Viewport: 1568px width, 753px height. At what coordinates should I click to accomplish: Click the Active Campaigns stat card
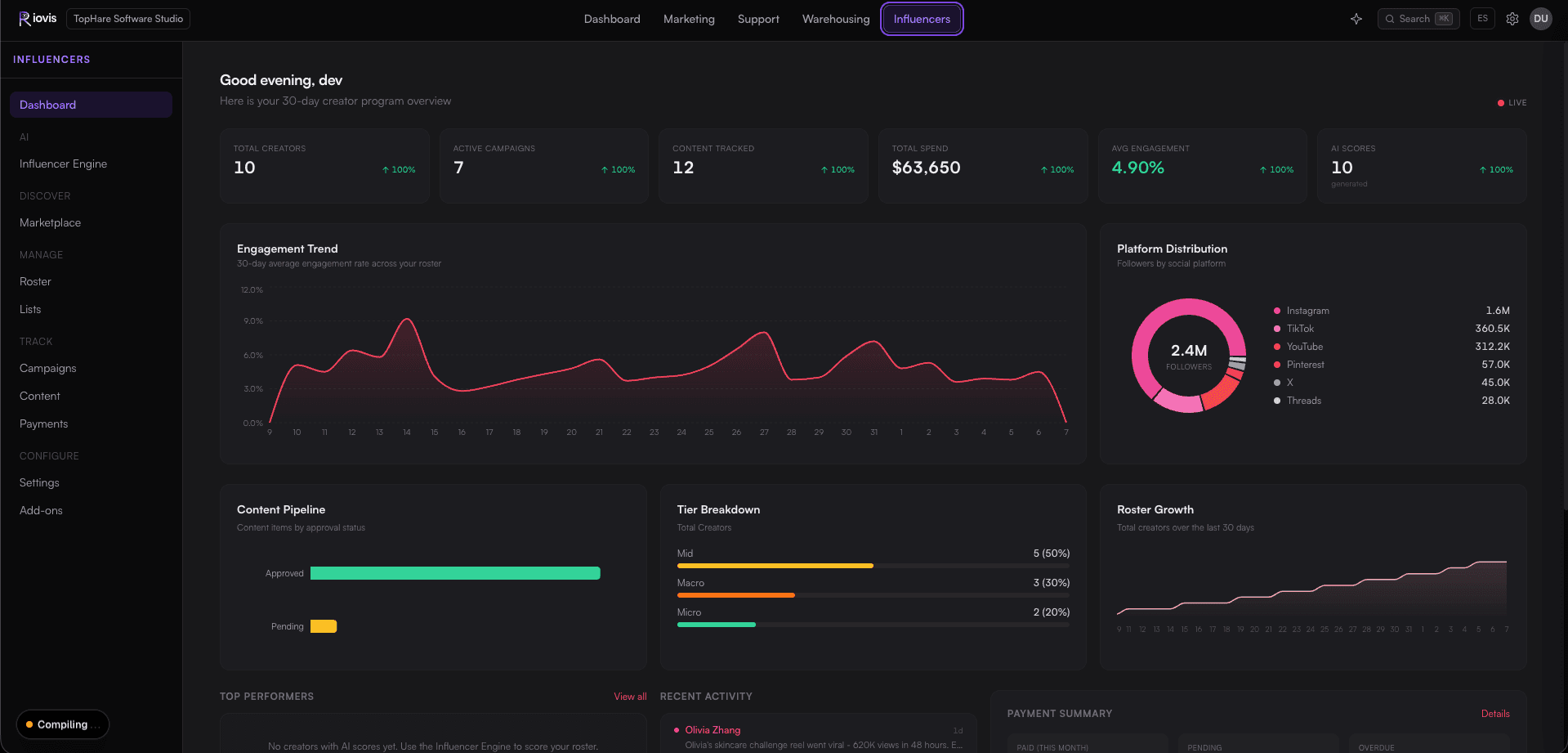pos(544,166)
